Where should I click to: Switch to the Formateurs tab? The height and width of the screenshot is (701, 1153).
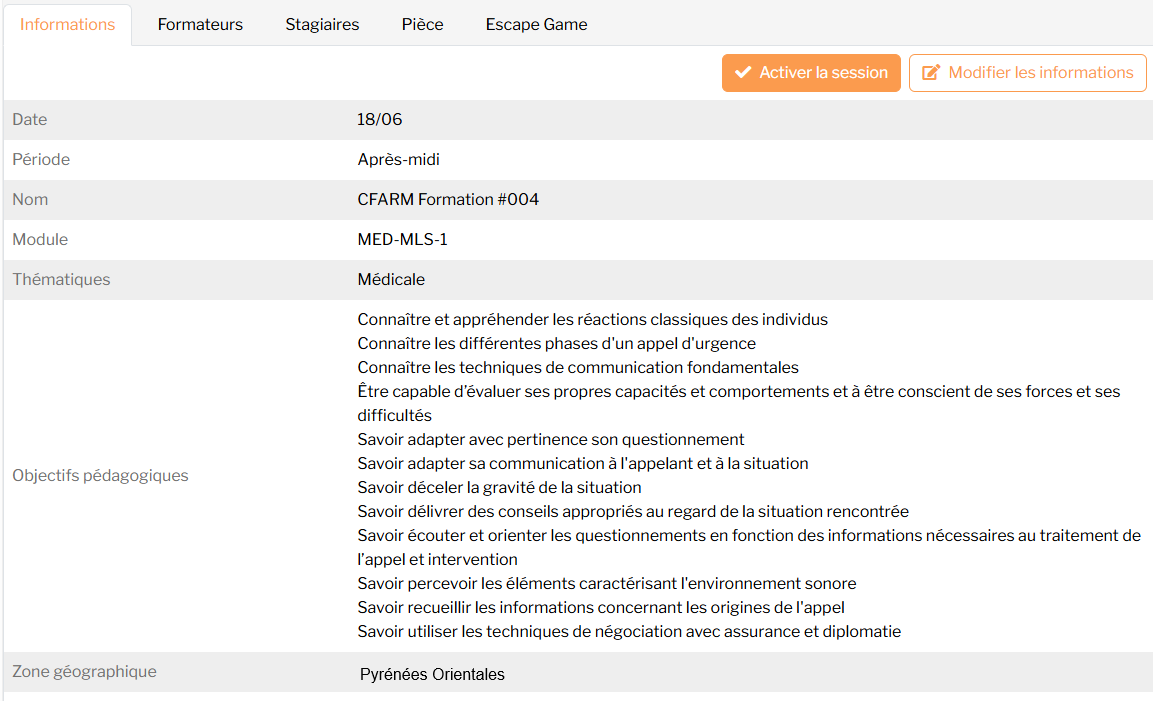pos(200,24)
